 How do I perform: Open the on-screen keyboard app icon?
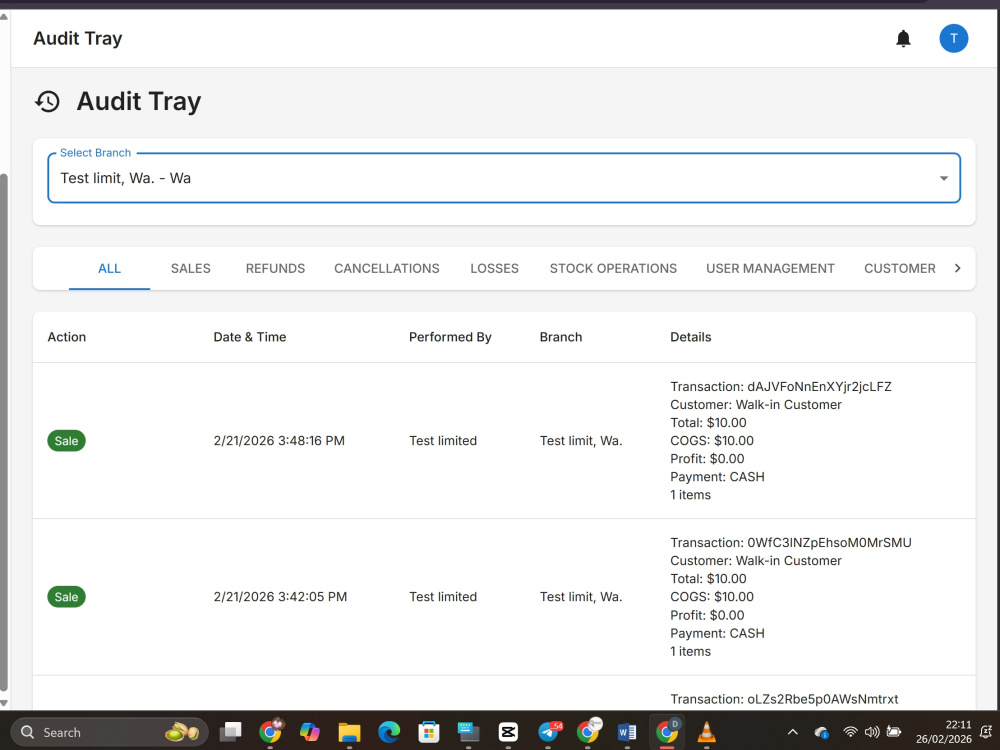(468, 732)
